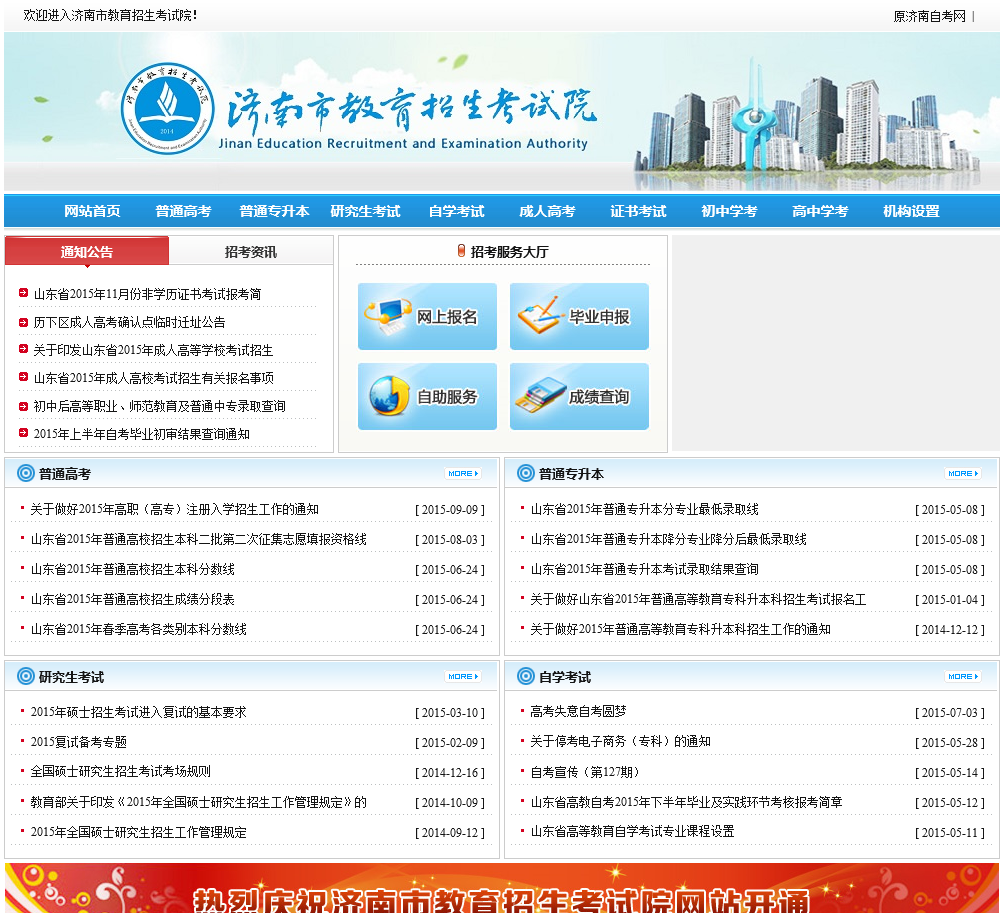Viewport: 1004px width, 913px height.
Task: Open 关于做好山东省2015年普通高等教育专科升本科招生考试报名工
Action: coord(698,599)
